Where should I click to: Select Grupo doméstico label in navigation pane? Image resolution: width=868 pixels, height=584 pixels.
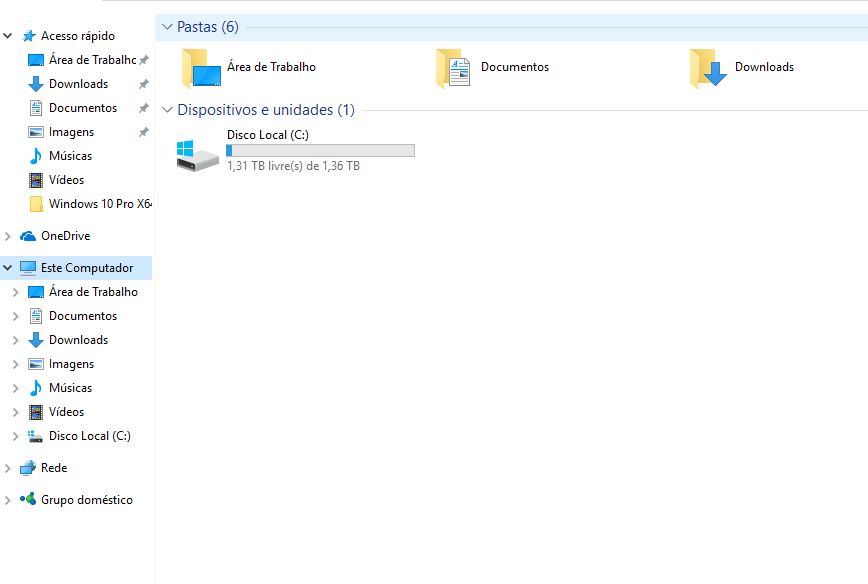click(87, 500)
